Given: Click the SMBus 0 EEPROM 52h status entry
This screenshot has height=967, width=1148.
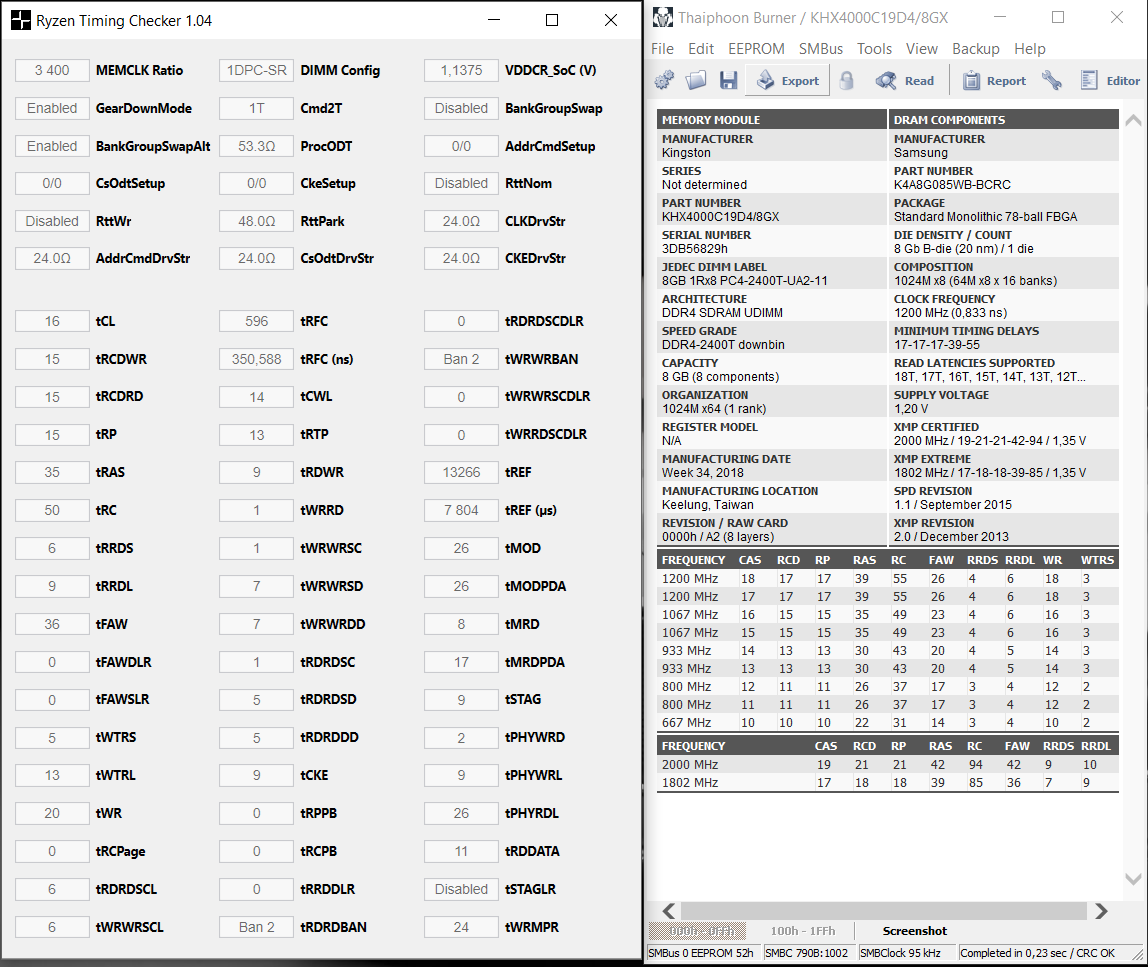Looking at the screenshot, I should tap(703, 953).
